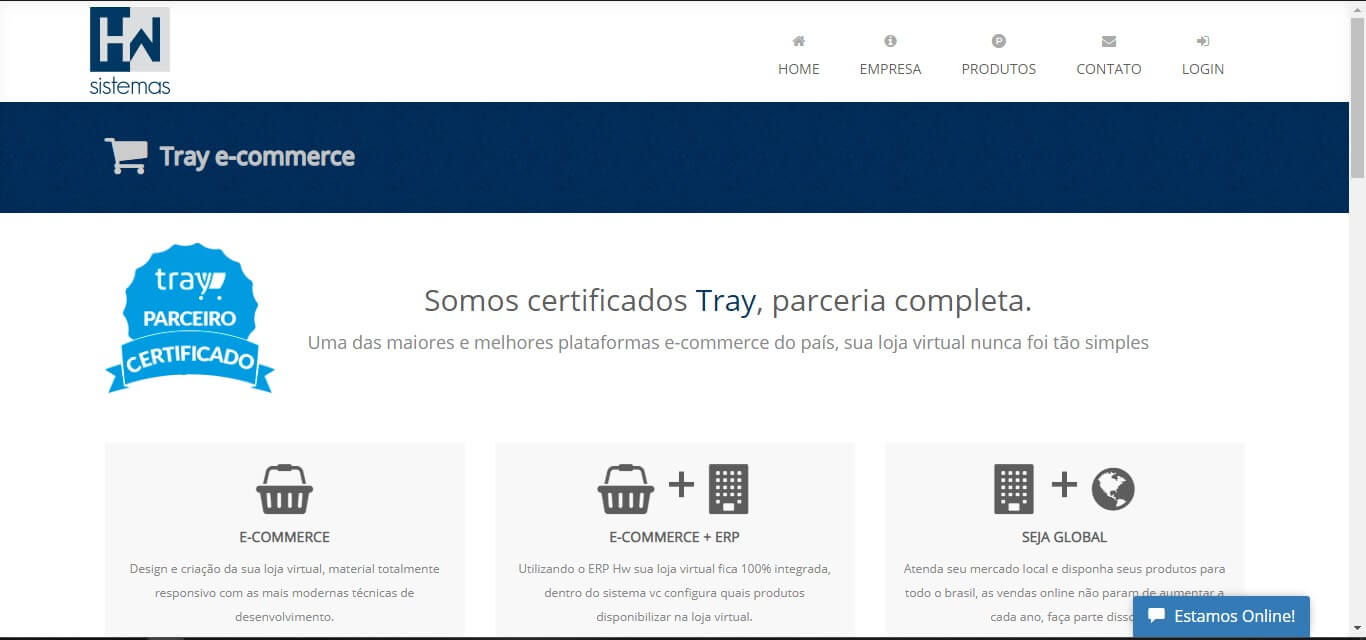Open the CONTATO menu item
The width and height of the screenshot is (1366, 640).
tap(1109, 69)
